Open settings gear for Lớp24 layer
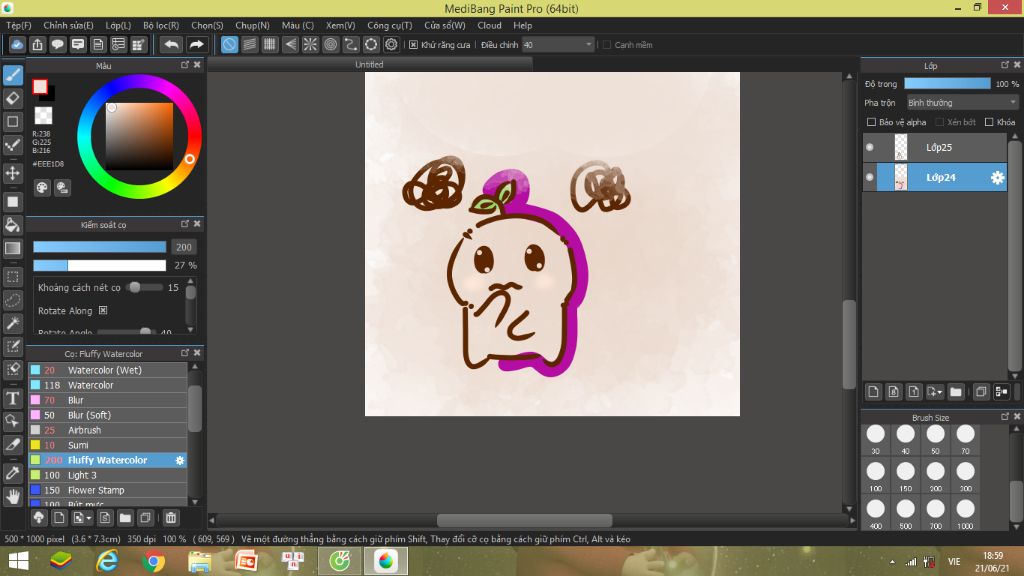This screenshot has height=576, width=1024. tap(997, 178)
